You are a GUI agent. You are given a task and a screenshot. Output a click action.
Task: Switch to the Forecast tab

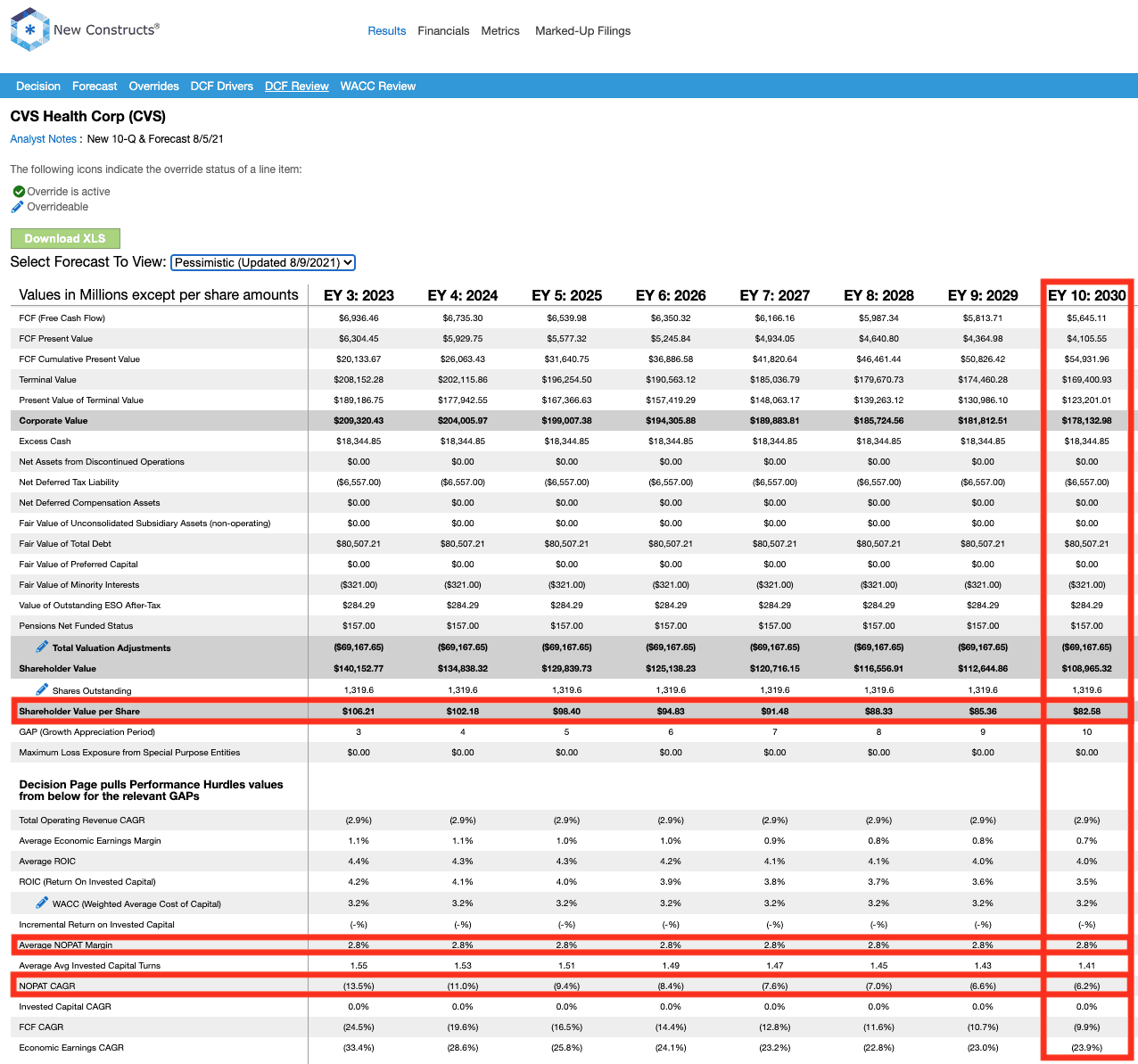coord(95,87)
